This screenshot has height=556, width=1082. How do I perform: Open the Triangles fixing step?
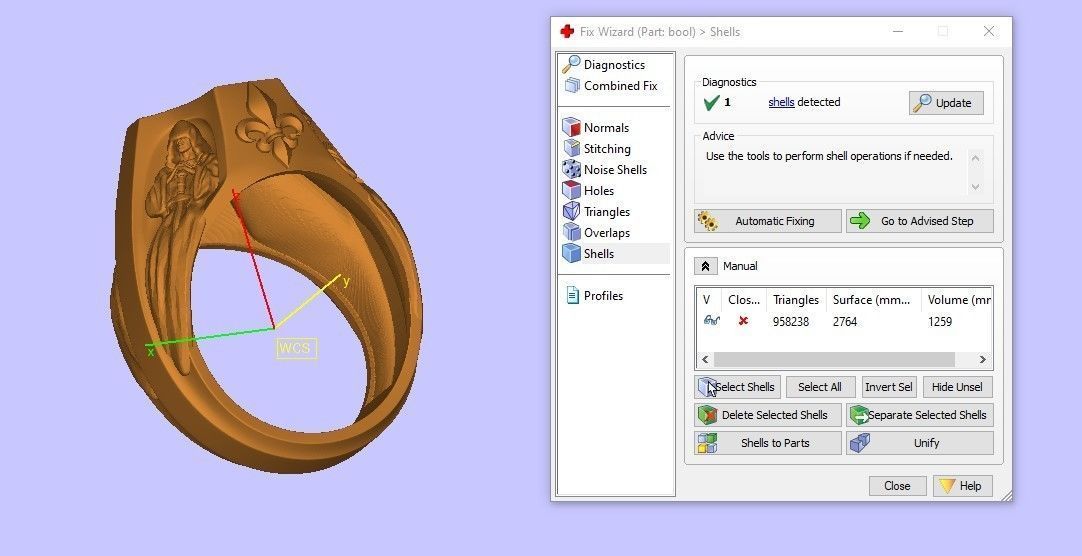pos(607,212)
